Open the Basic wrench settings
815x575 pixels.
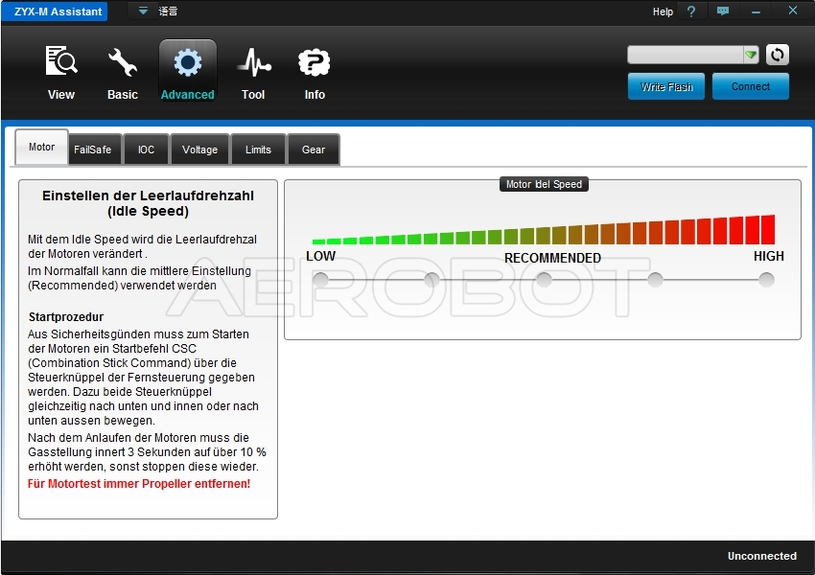[122, 63]
